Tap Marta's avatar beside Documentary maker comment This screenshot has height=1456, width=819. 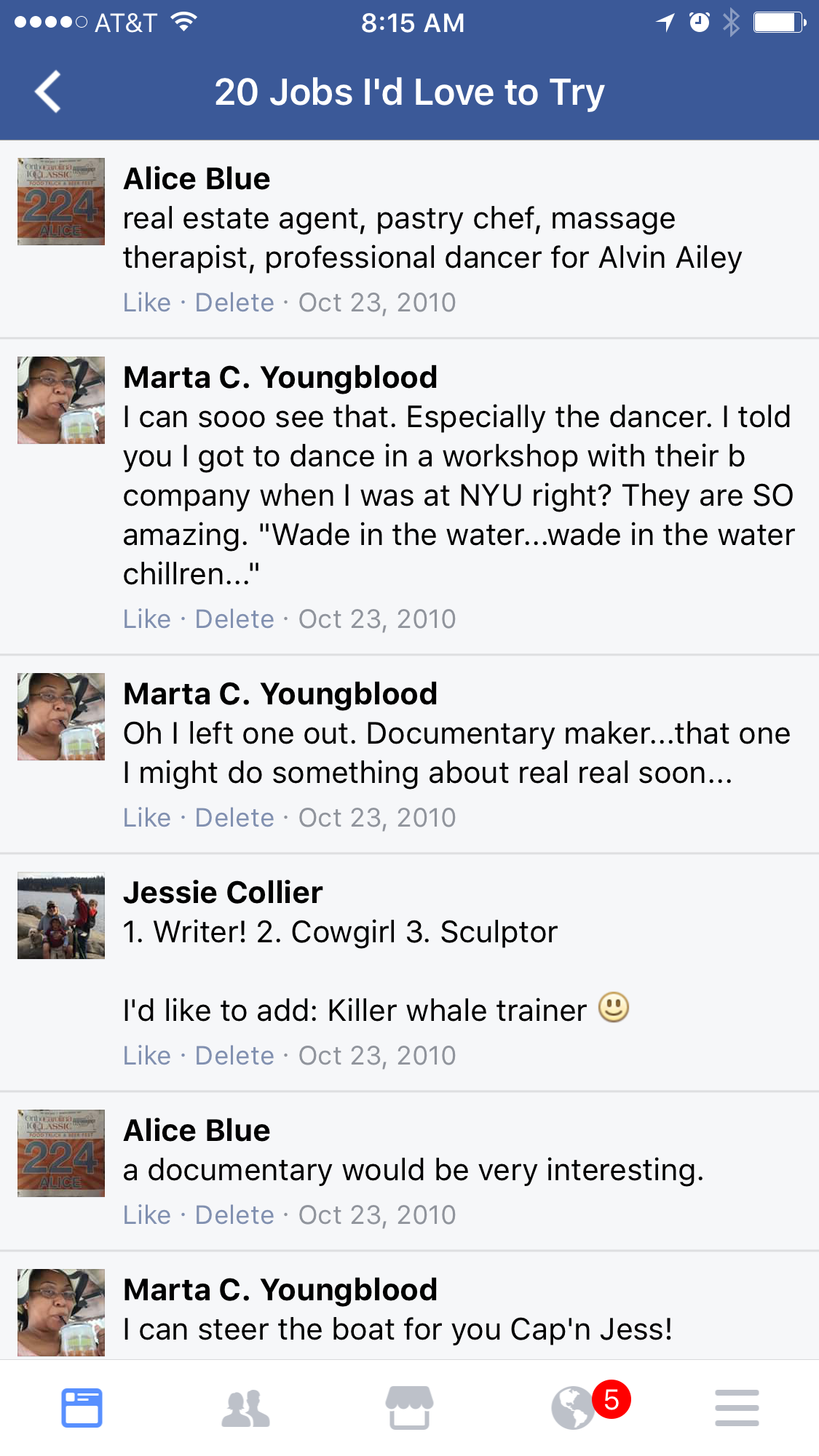[61, 717]
